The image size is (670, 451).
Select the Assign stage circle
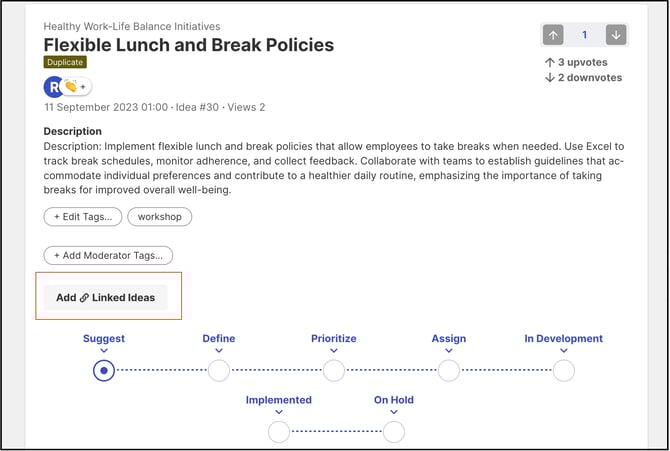point(449,371)
